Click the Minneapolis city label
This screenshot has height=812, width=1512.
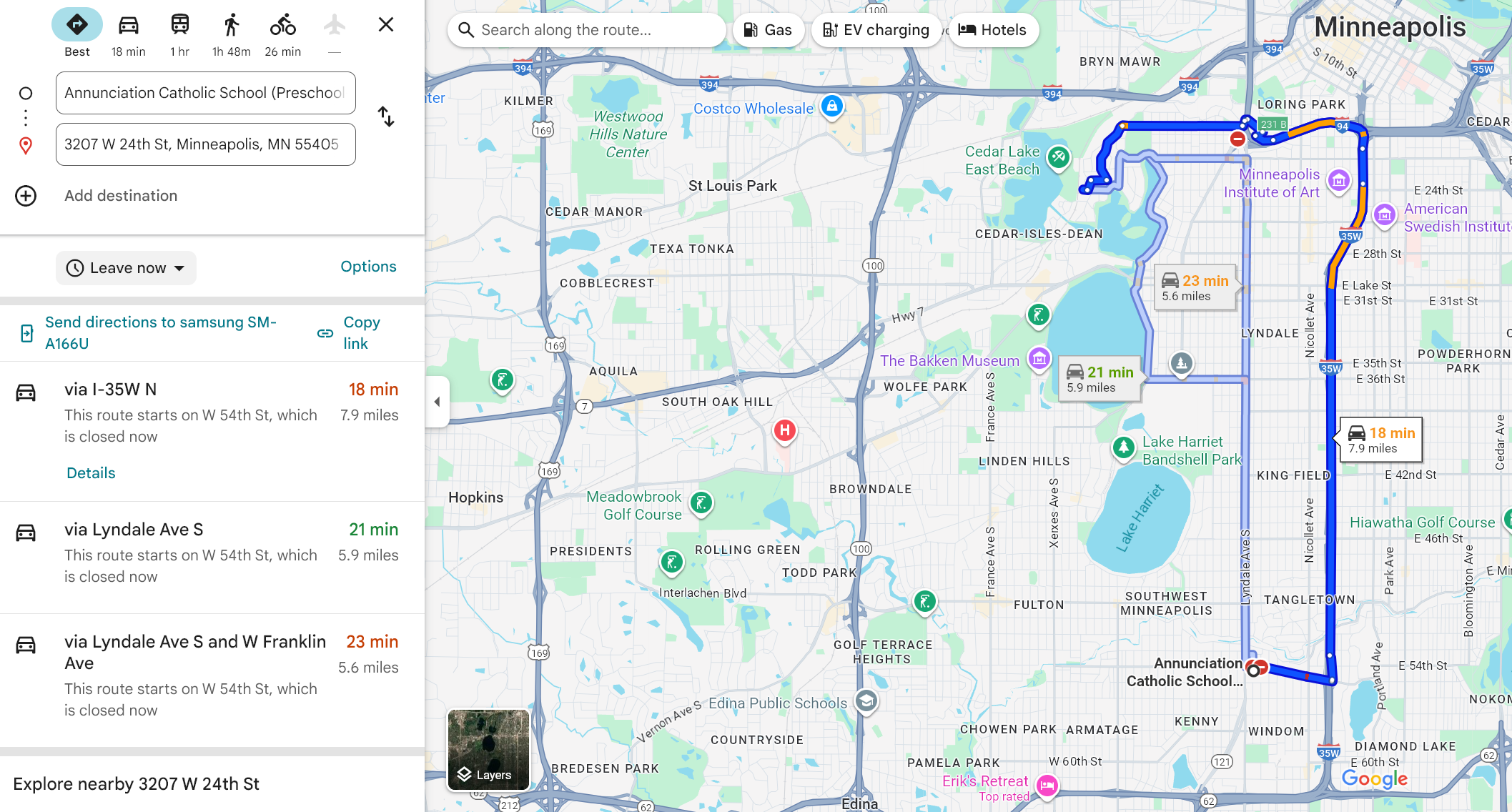click(1390, 27)
